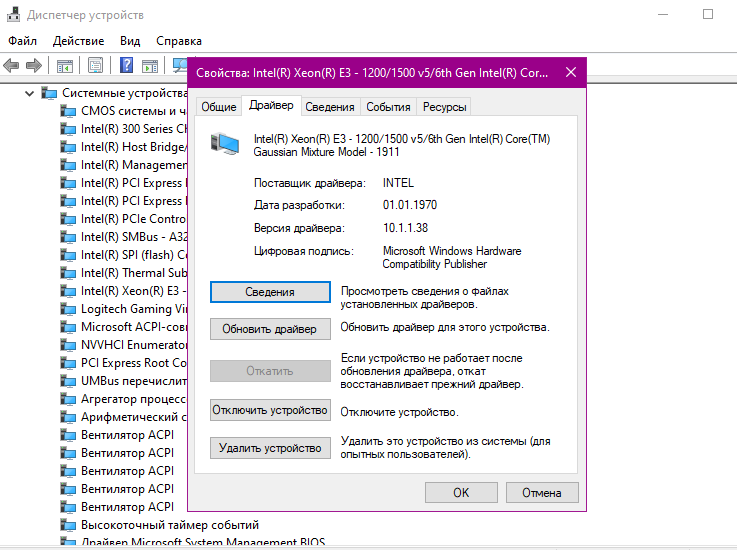Select Intel(R) Thermal Subsystem tree item
This screenshot has height=550, width=737.
click(133, 273)
